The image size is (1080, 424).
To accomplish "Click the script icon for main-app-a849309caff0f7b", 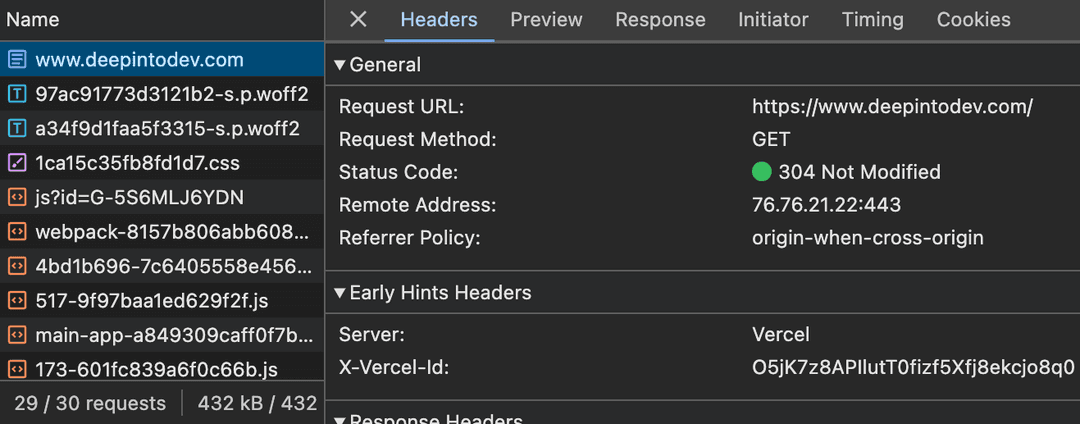I will [17, 334].
